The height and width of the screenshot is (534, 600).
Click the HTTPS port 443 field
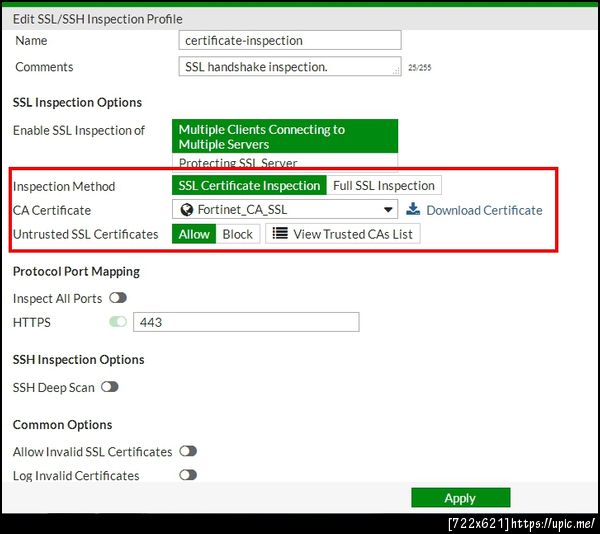(246, 322)
